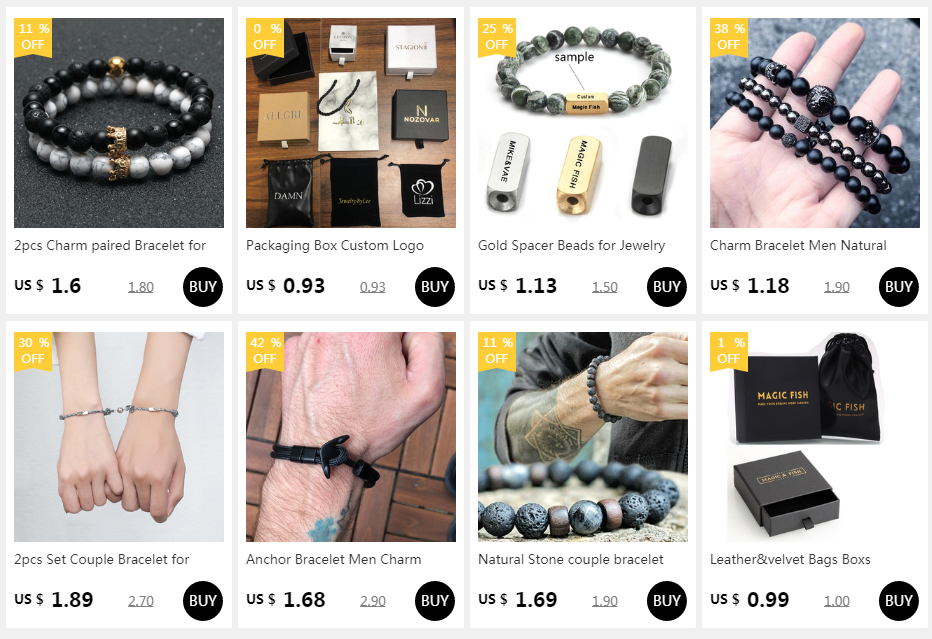This screenshot has width=932, height=639.
Task: Click the 38% OFF badge on charm bracelet
Action: click(728, 37)
